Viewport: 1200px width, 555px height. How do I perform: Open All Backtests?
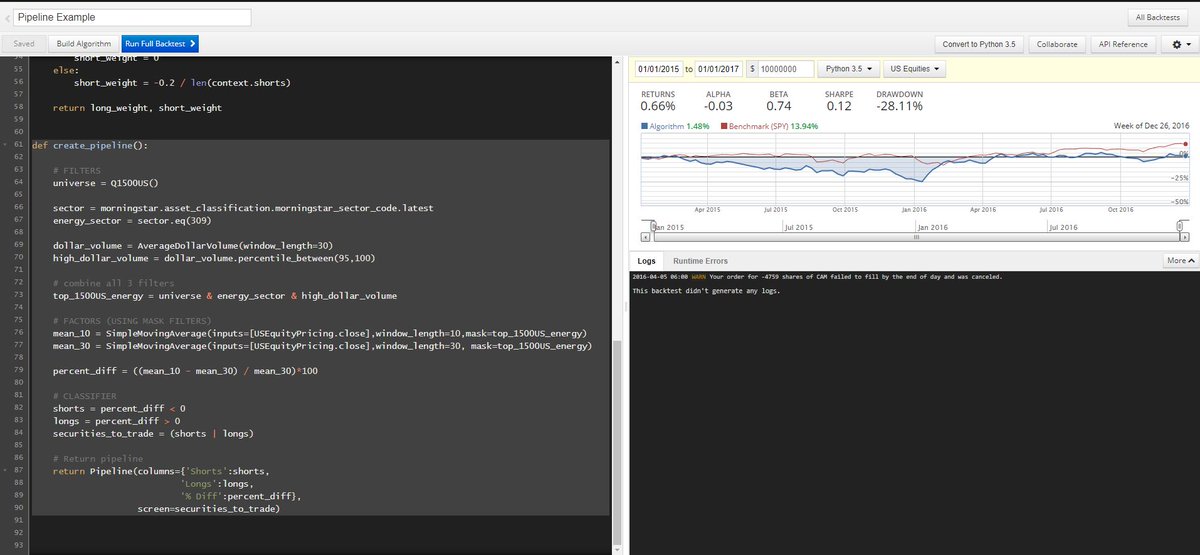coord(1160,18)
